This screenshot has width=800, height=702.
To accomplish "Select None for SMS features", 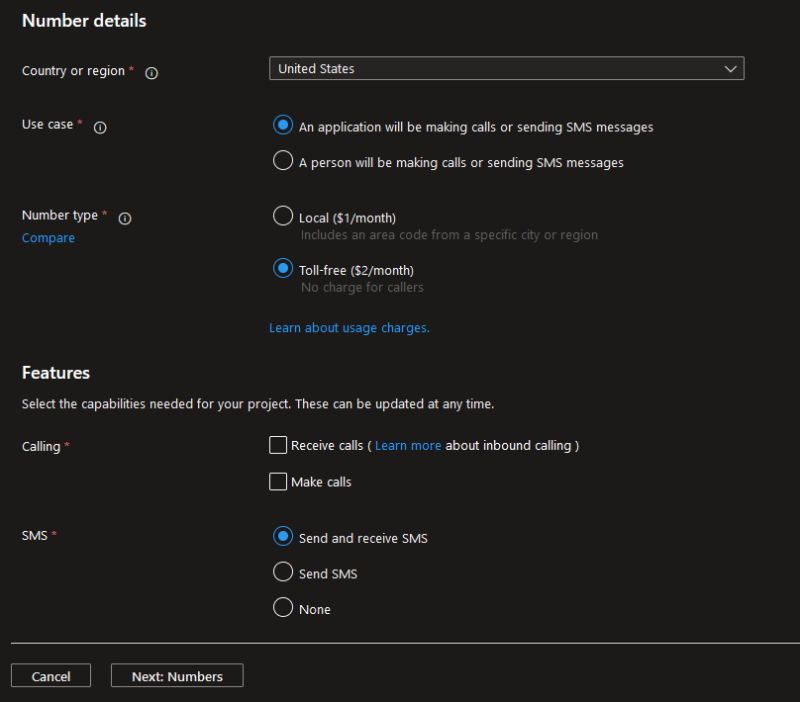I will [283, 608].
